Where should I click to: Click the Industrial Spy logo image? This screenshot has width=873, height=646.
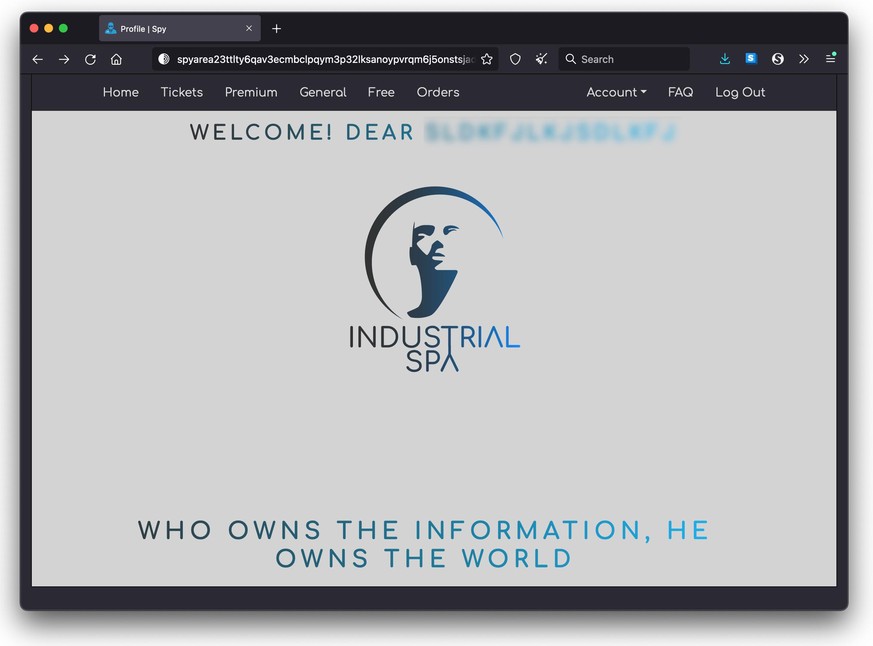coord(434,280)
